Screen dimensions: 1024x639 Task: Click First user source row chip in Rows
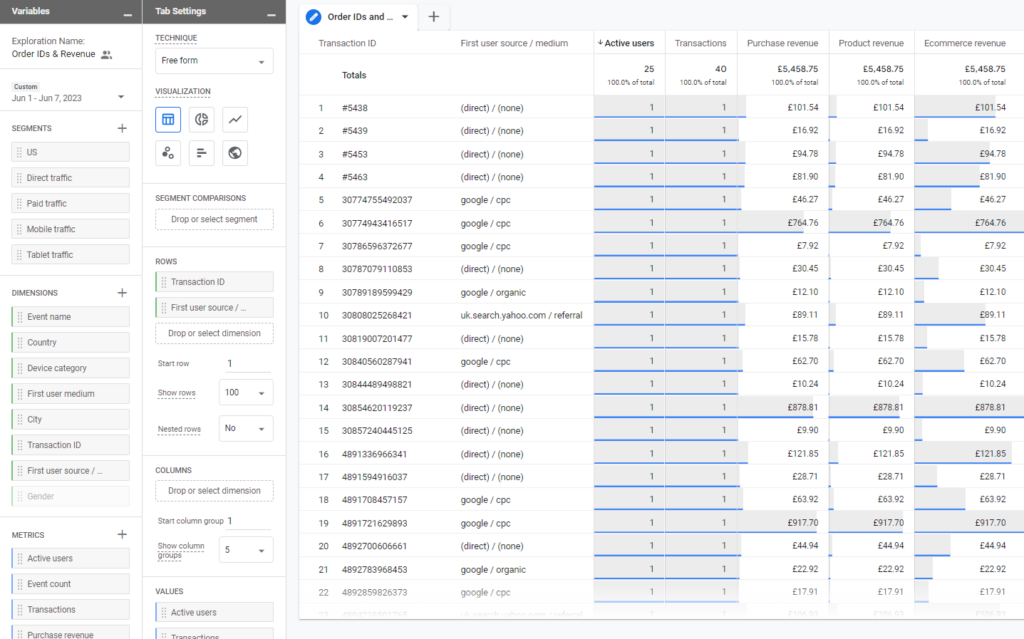coord(214,308)
